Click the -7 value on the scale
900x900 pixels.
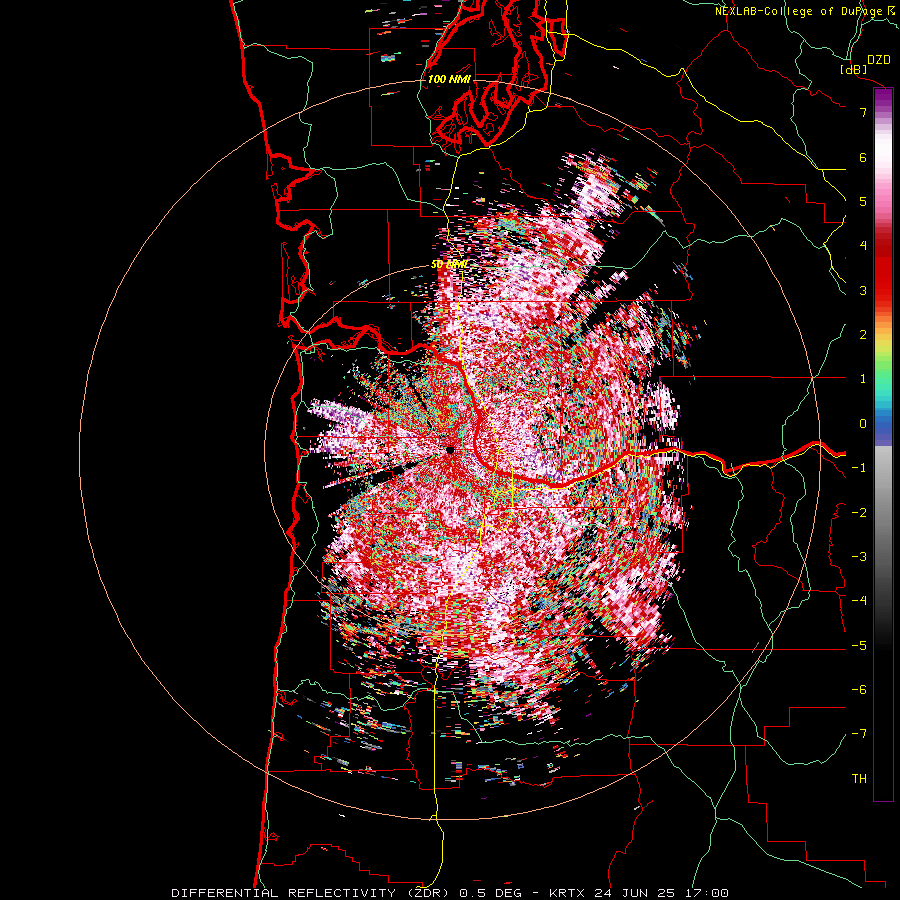click(859, 734)
